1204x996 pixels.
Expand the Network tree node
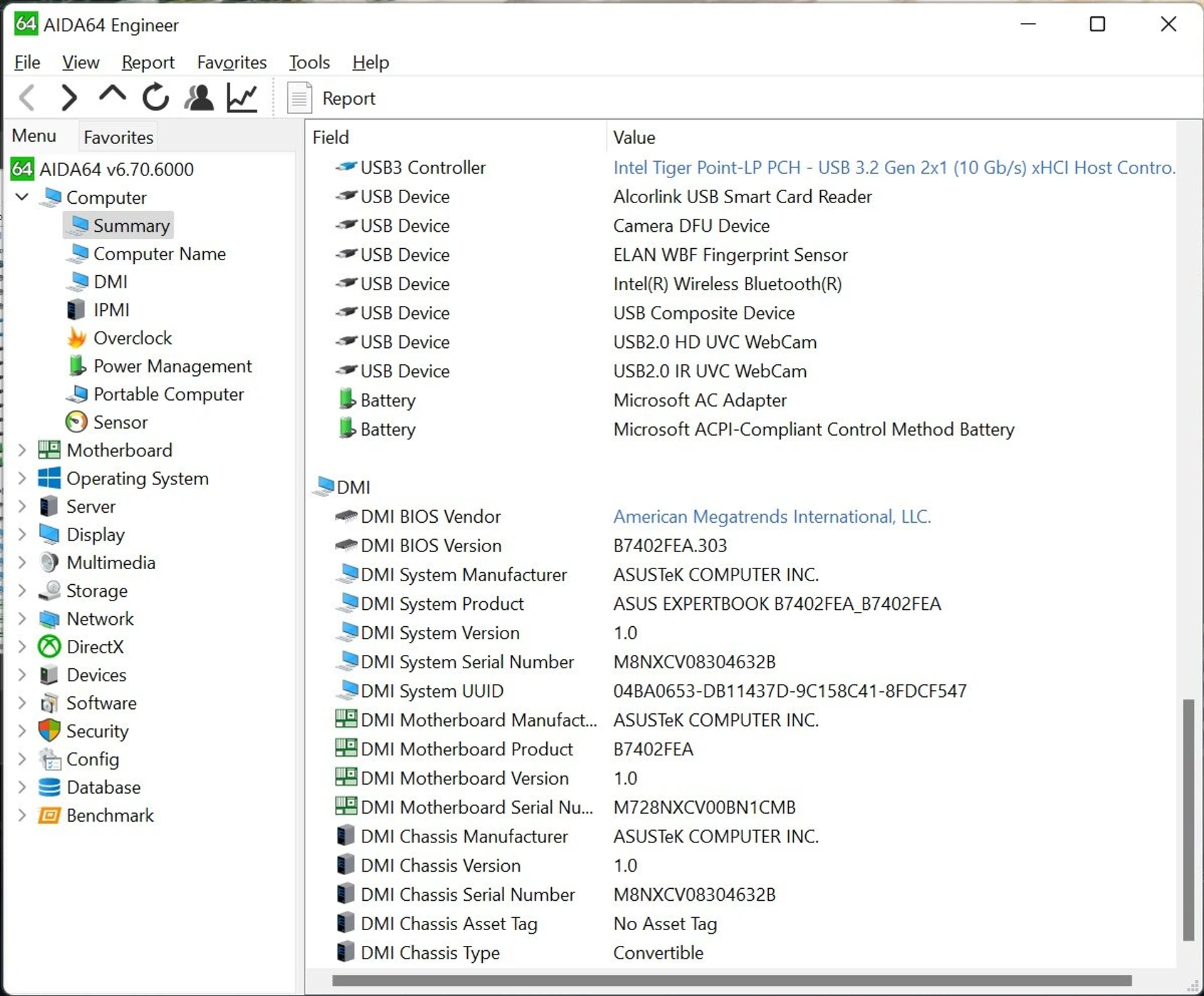22,619
